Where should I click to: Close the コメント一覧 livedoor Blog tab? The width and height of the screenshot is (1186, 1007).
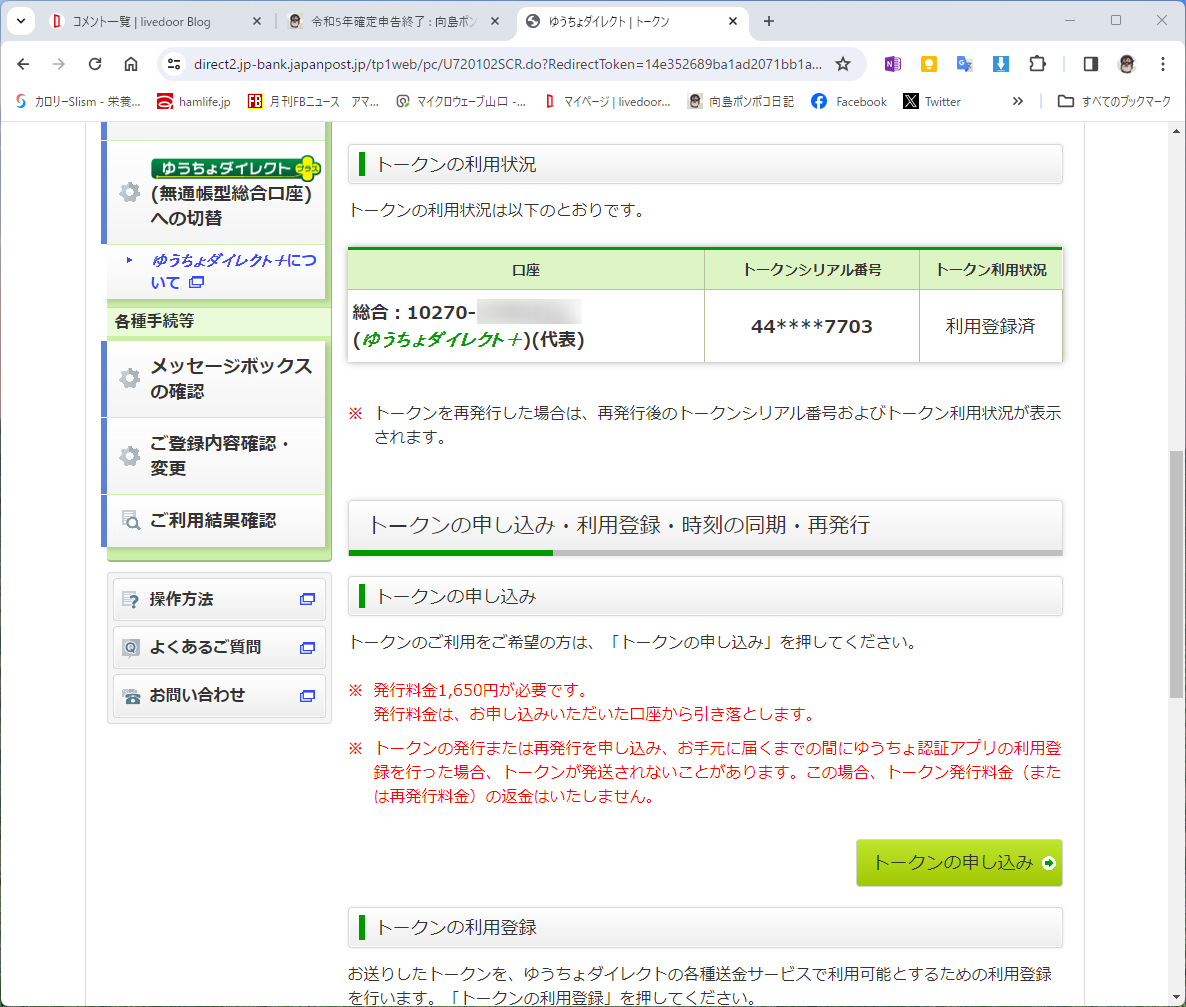[x=256, y=22]
